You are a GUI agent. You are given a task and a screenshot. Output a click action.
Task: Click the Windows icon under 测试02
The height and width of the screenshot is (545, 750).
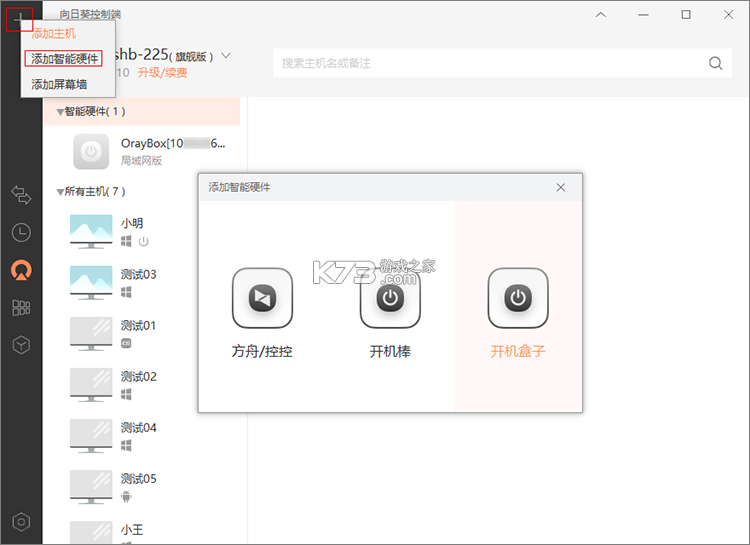pyautogui.click(x=126, y=394)
